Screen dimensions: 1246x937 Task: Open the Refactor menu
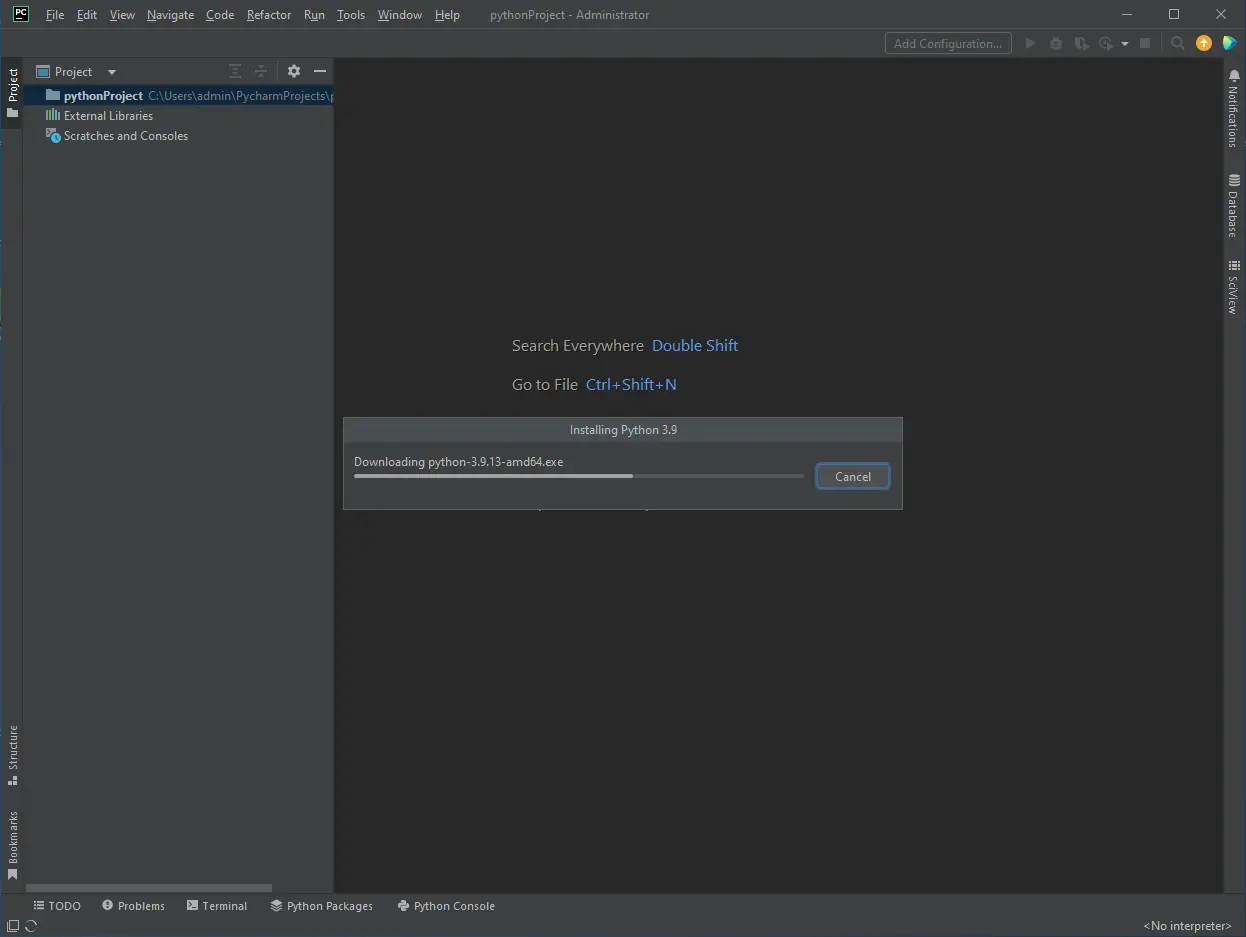click(269, 15)
